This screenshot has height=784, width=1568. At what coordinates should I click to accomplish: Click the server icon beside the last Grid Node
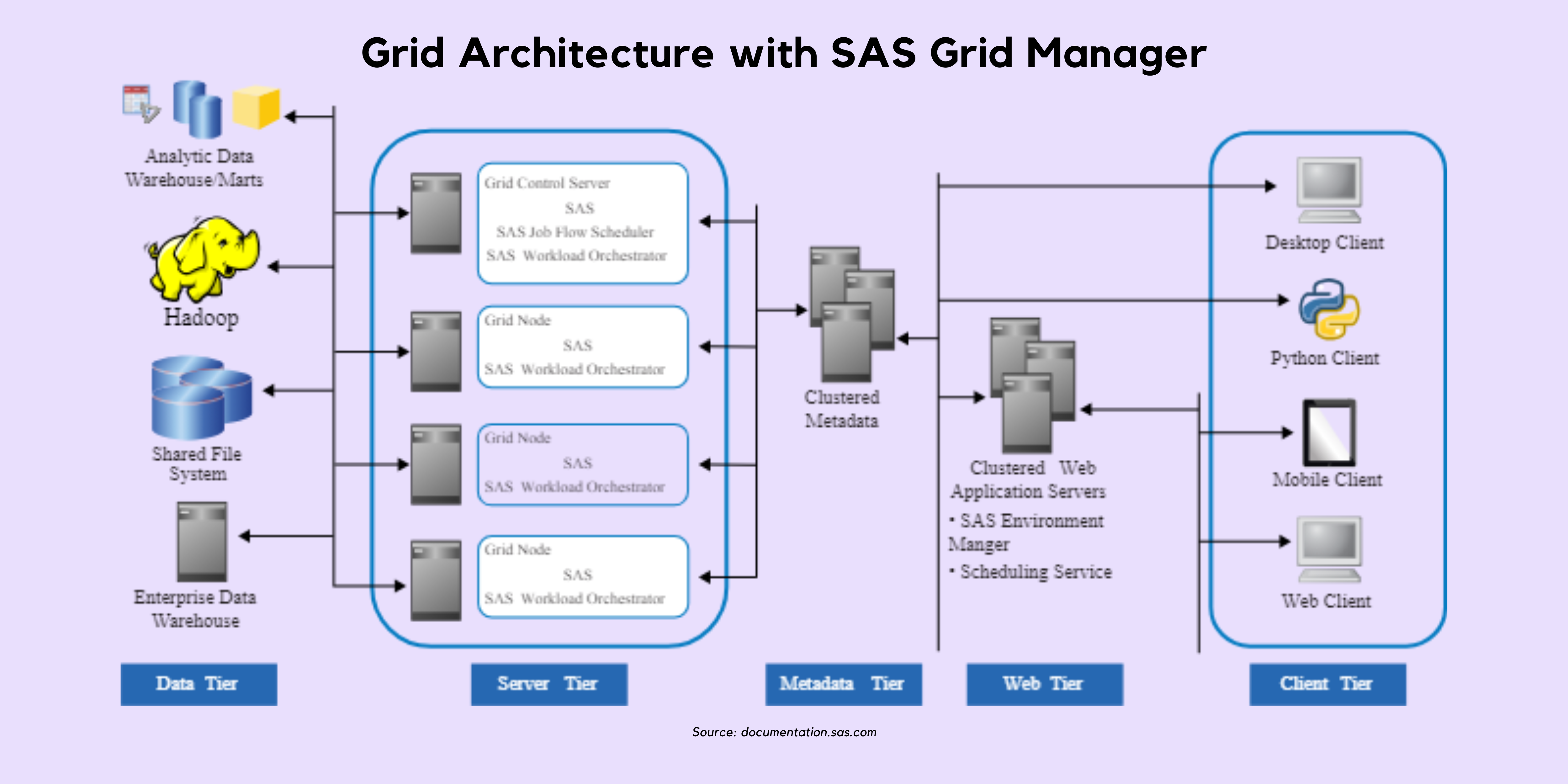click(x=436, y=580)
